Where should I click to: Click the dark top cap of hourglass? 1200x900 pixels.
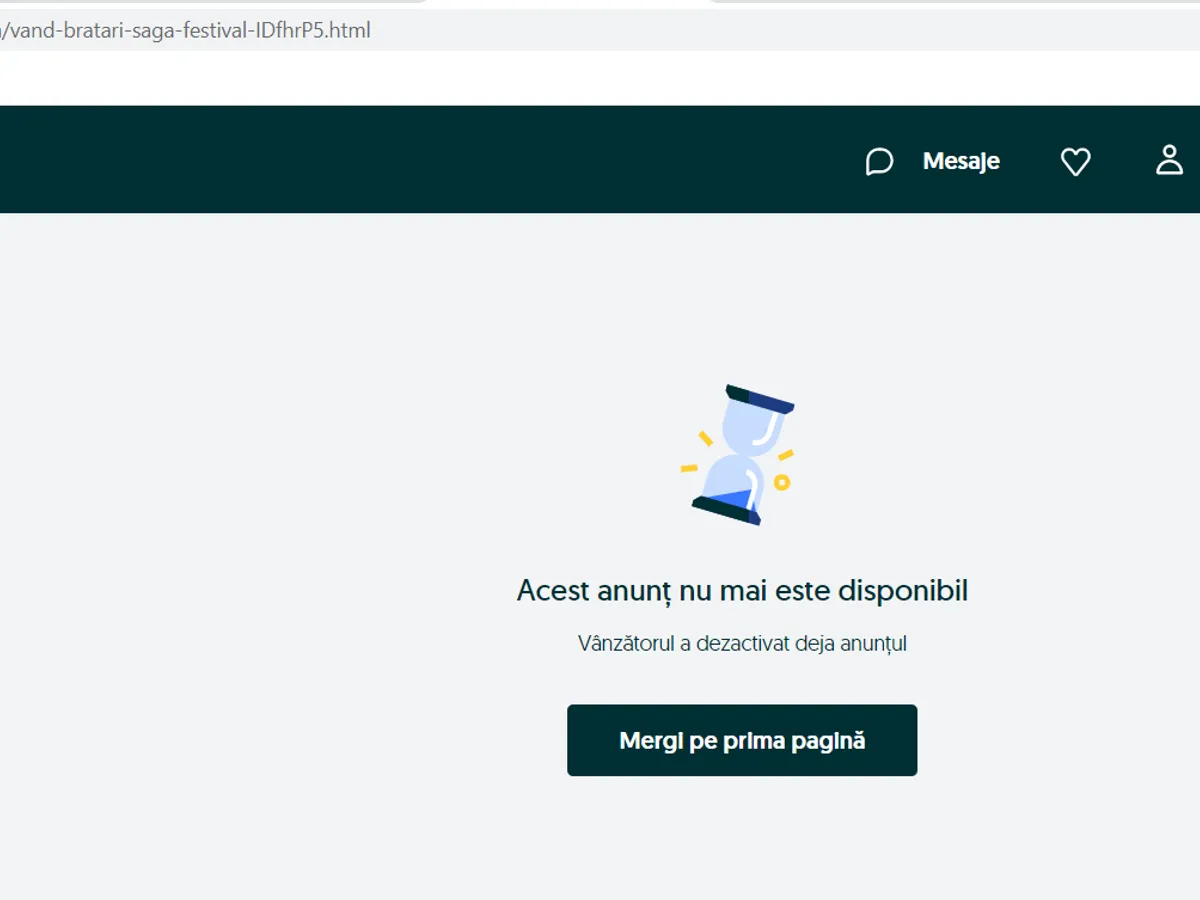coord(759,399)
